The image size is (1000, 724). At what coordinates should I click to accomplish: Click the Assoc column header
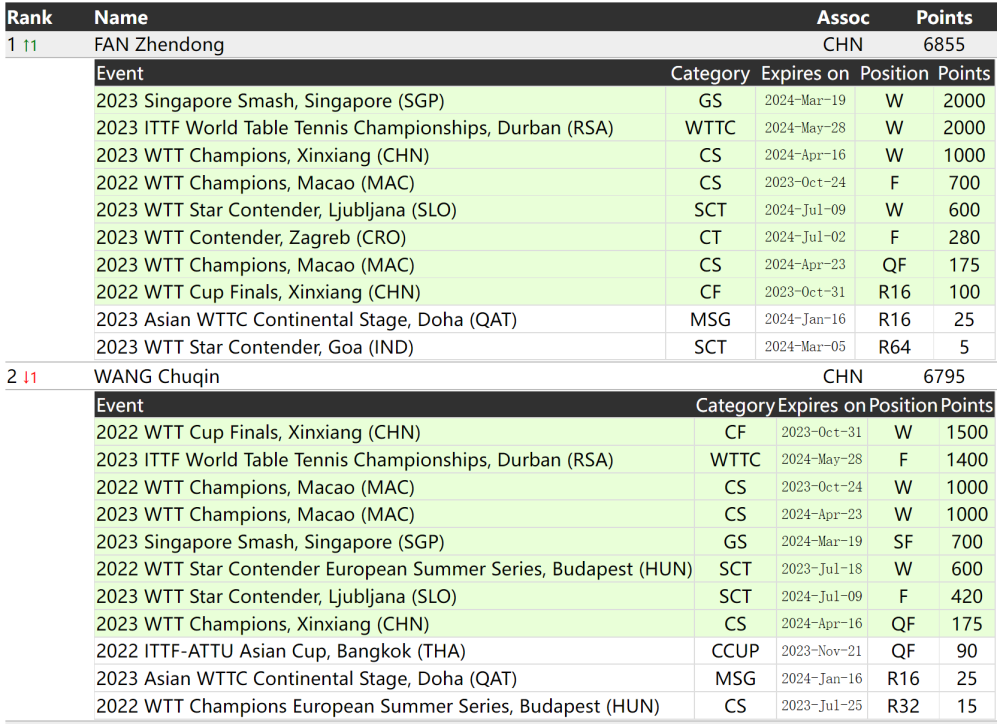coord(843,17)
